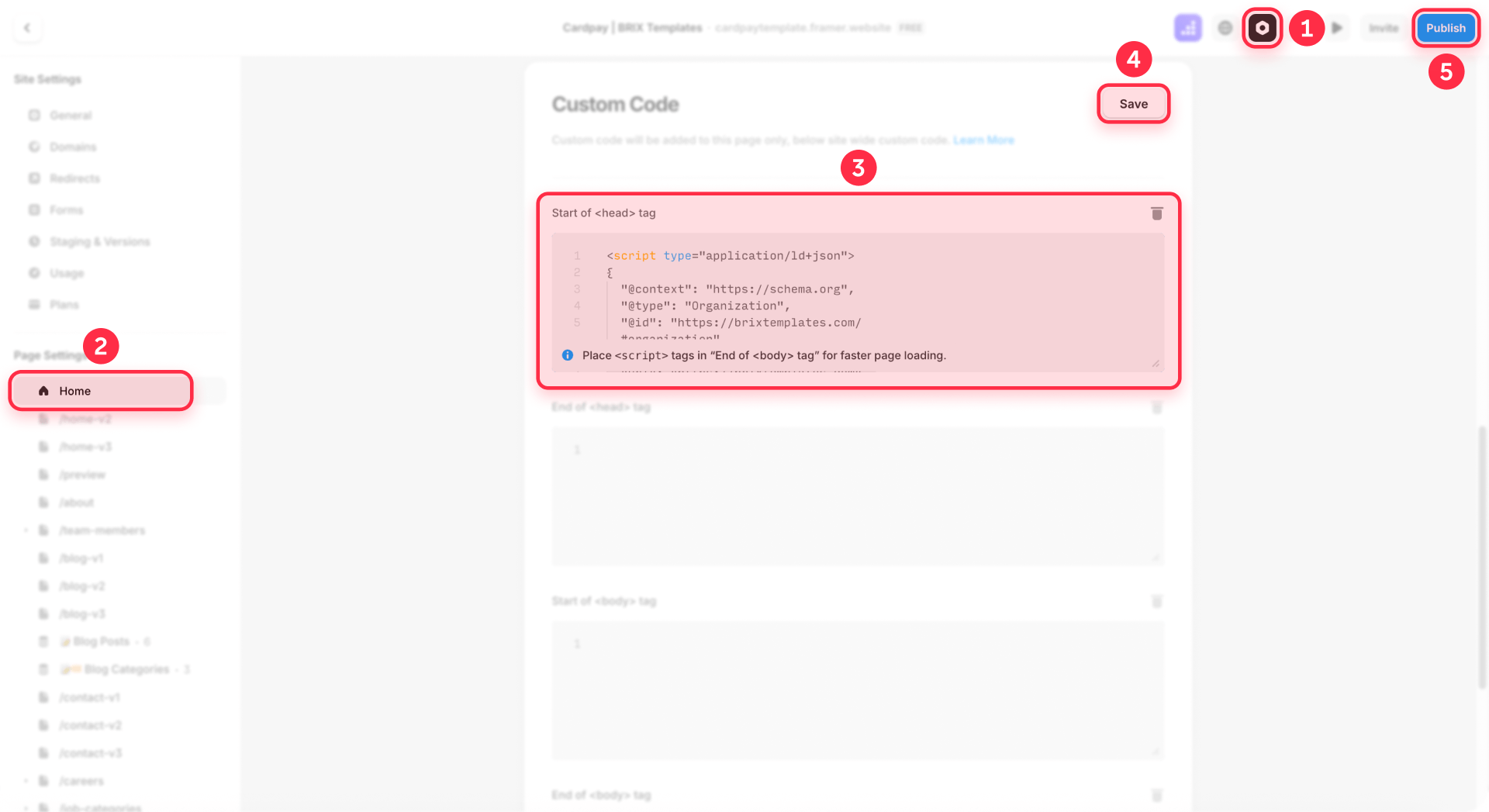
Task: Select the /contact-v2 page
Action: [x=91, y=725]
